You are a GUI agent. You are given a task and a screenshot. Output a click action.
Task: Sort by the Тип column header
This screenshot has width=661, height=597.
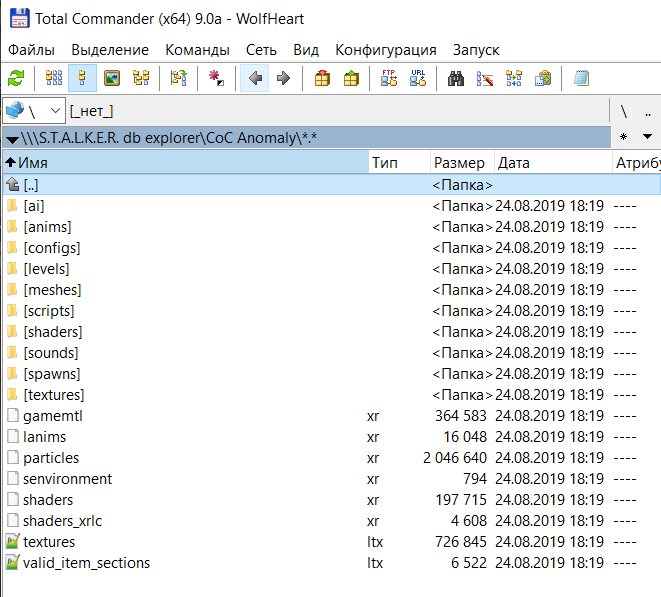(x=399, y=163)
